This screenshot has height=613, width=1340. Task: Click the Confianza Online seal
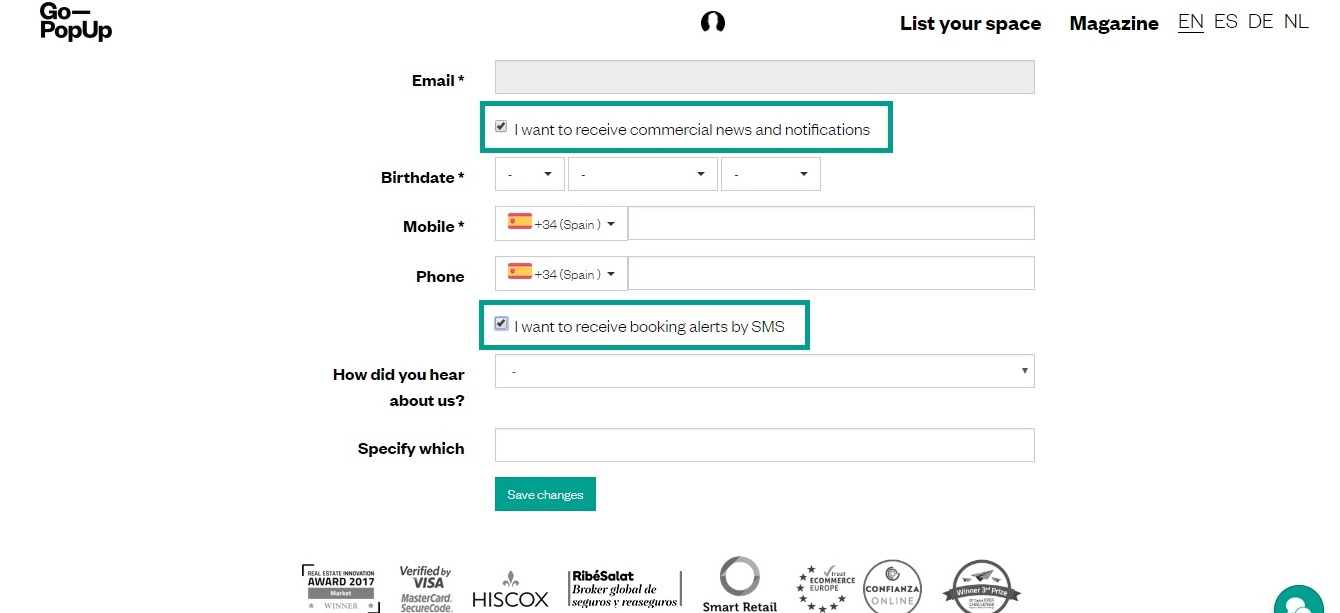891,587
